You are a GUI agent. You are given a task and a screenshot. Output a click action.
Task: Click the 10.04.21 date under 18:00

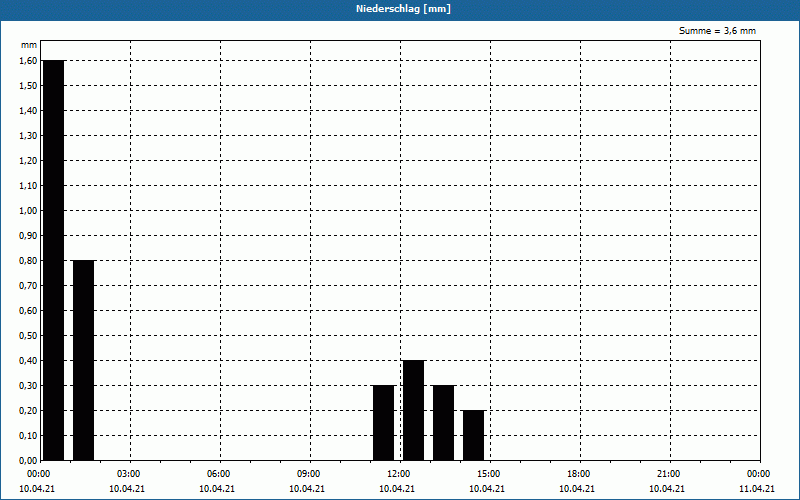point(577,488)
